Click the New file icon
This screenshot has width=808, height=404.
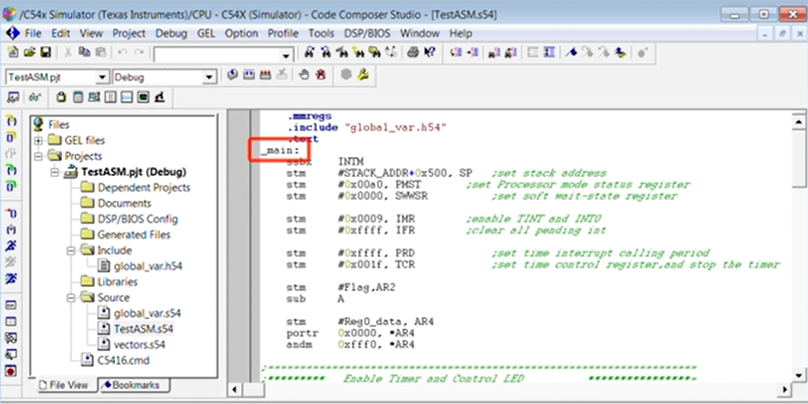coord(13,53)
